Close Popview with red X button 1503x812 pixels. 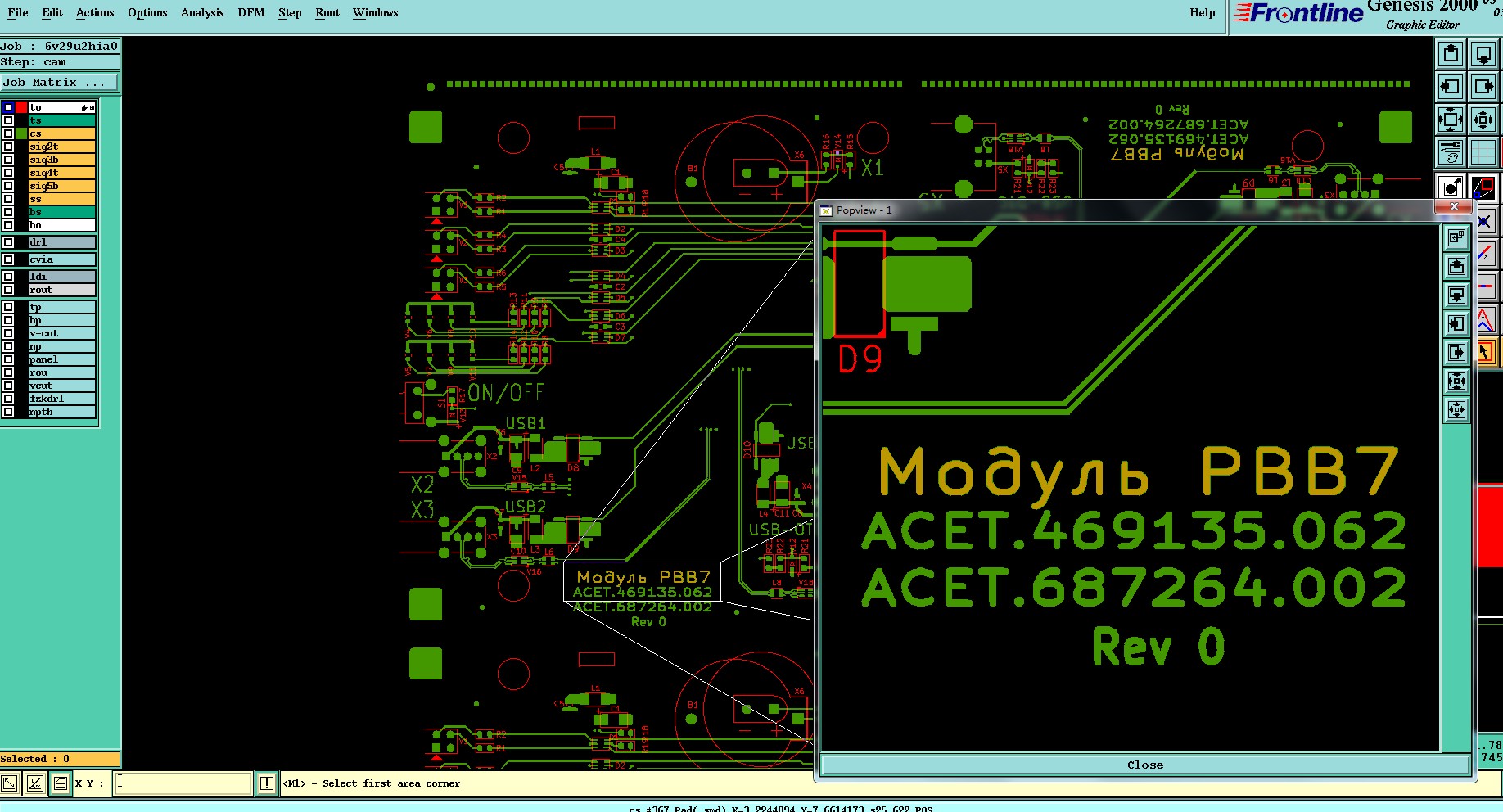click(1454, 208)
